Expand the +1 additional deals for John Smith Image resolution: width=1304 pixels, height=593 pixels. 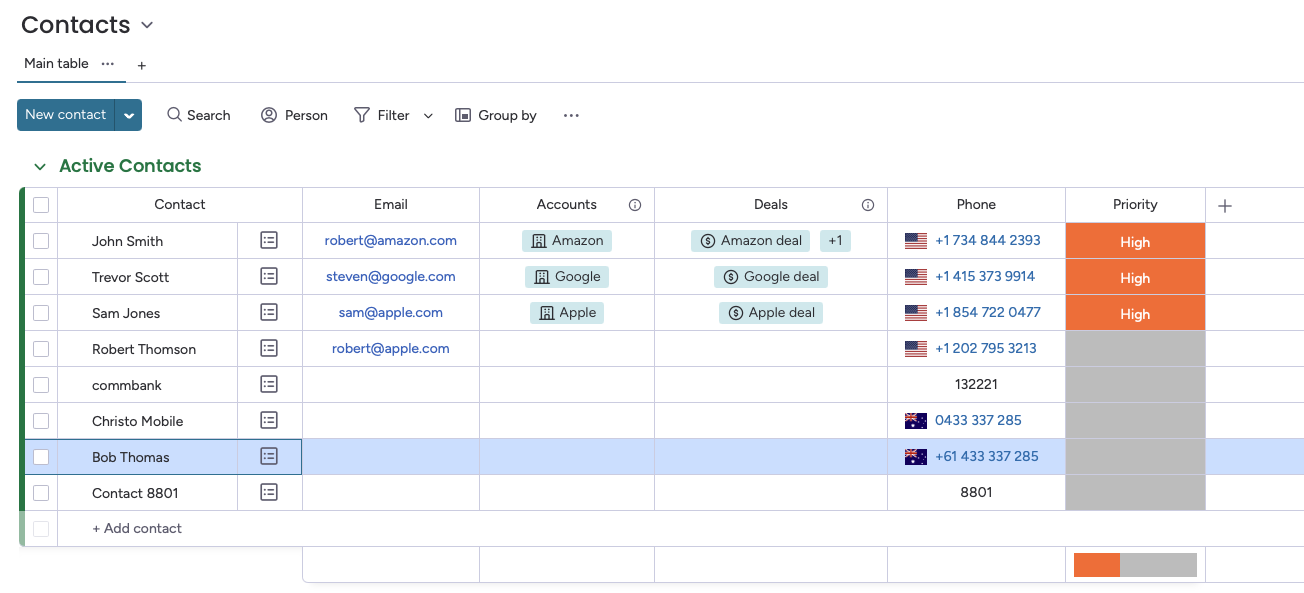tap(835, 240)
